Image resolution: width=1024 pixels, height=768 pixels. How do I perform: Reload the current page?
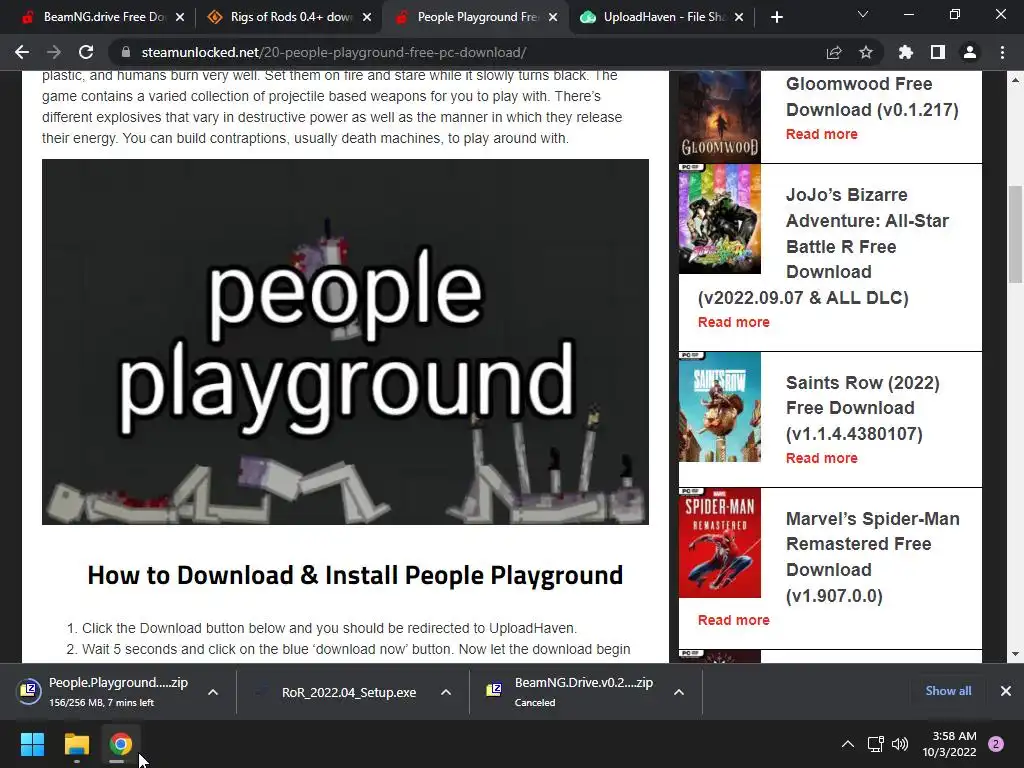(86, 52)
